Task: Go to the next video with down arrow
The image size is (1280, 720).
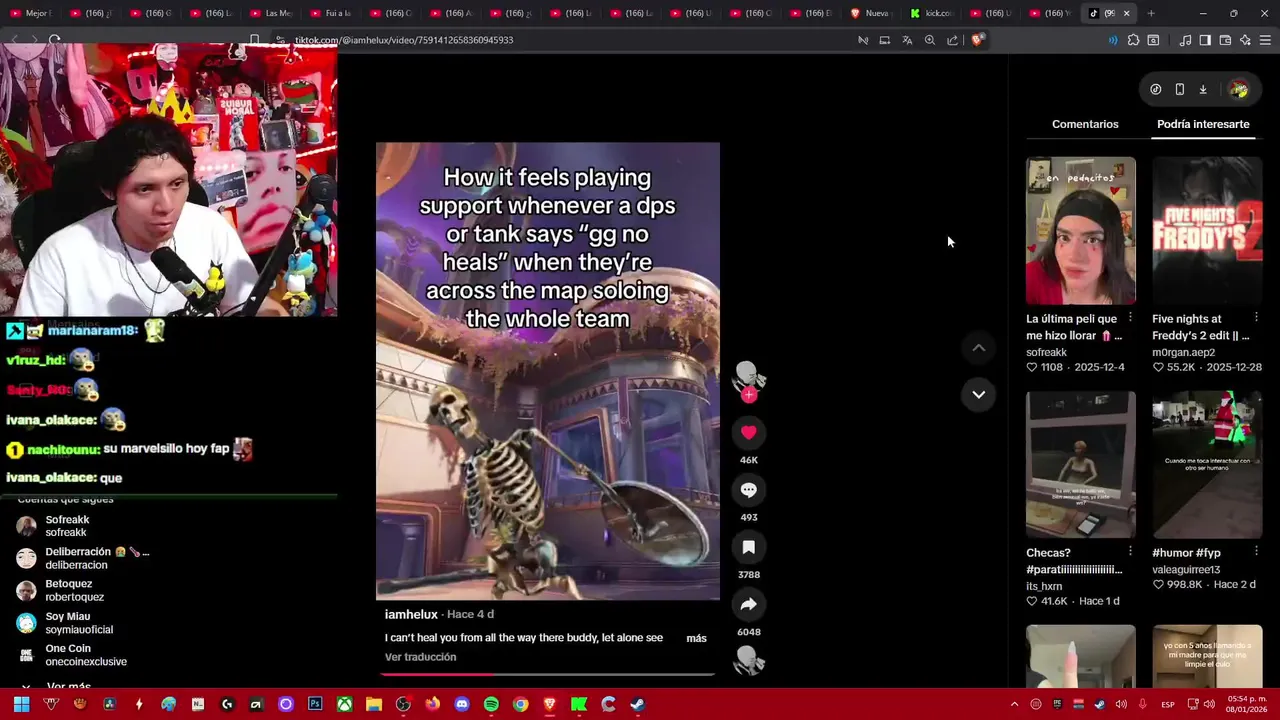Action: [979, 394]
